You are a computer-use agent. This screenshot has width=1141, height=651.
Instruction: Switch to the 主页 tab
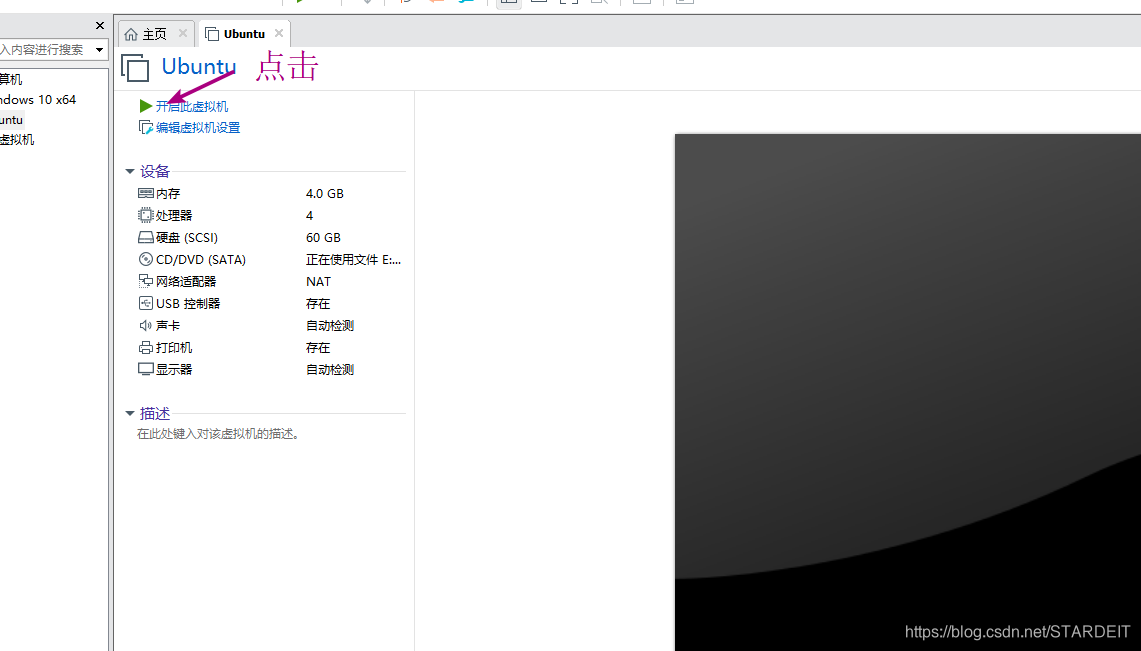pyautogui.click(x=156, y=33)
